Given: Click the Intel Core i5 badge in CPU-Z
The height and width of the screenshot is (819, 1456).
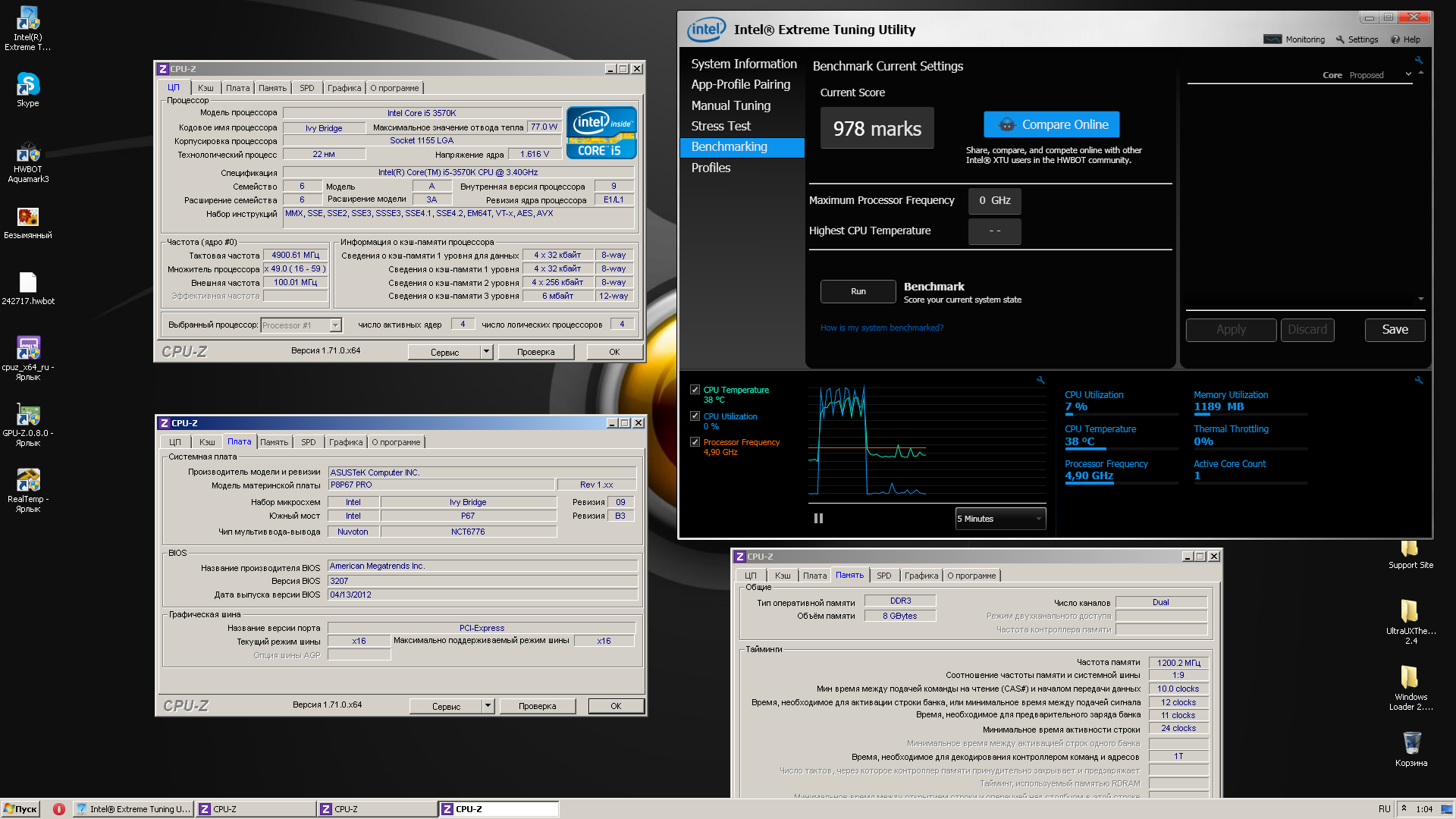Looking at the screenshot, I should click(601, 133).
